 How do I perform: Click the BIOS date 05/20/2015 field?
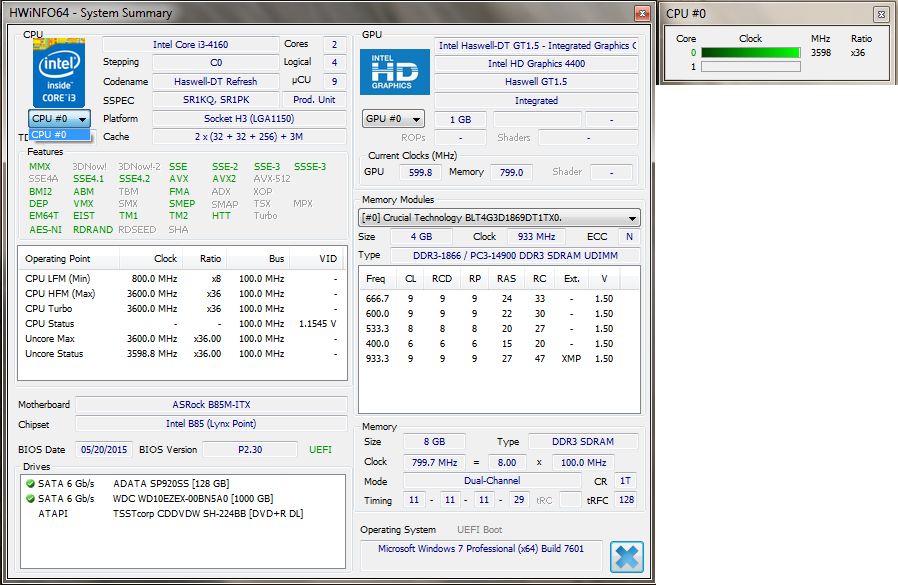coord(104,450)
